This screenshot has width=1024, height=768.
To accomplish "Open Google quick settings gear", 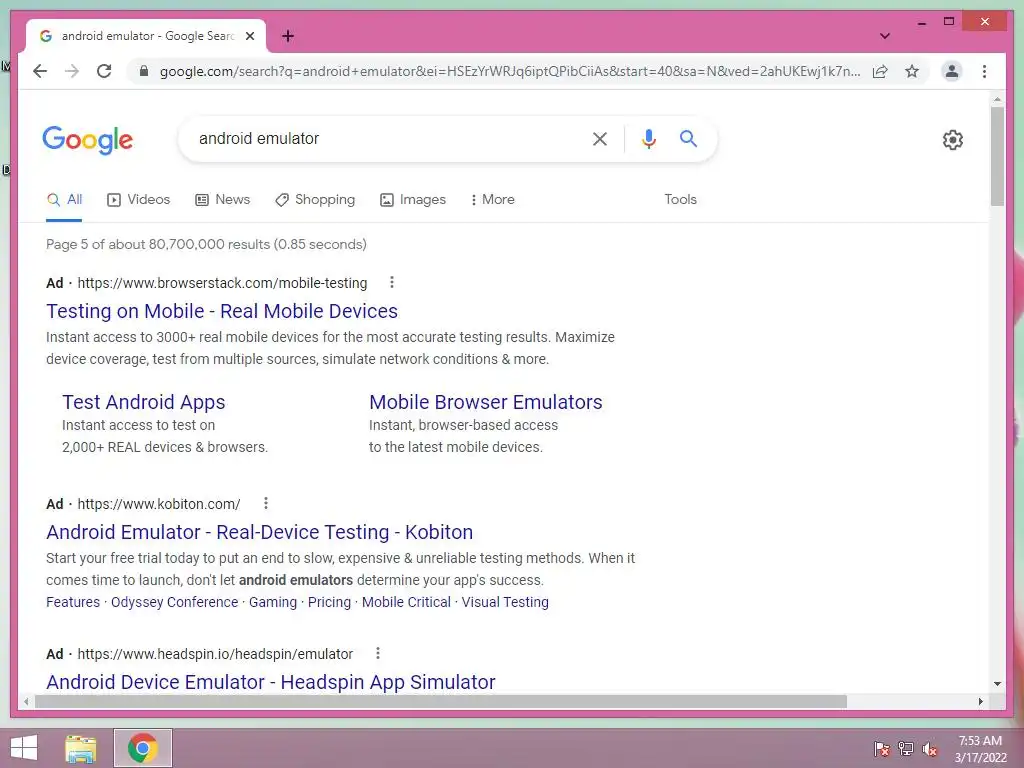I will [x=953, y=140].
